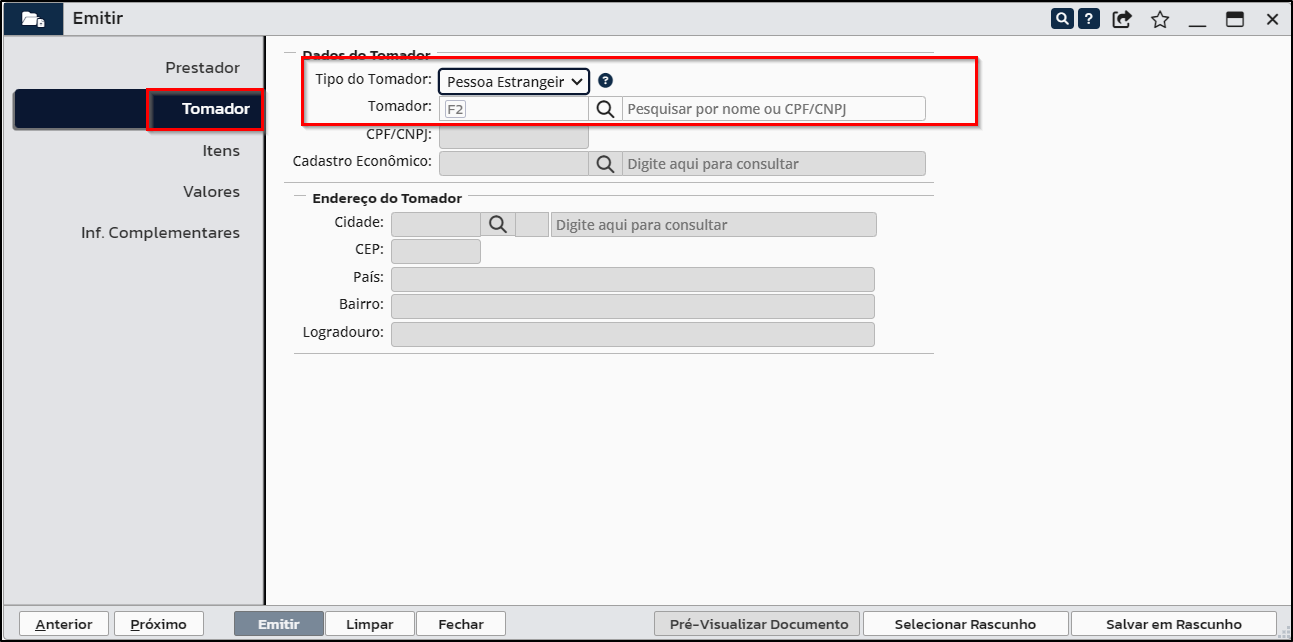This screenshot has width=1293, height=642.
Task: Click the Cidade consult text field
Action: pyautogui.click(x=714, y=225)
